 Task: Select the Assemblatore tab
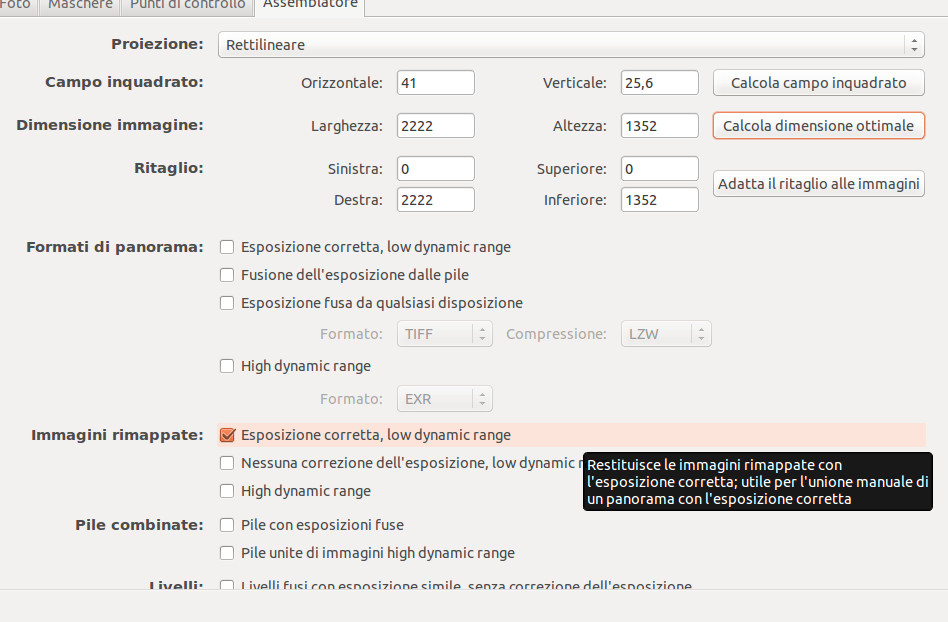click(x=309, y=5)
